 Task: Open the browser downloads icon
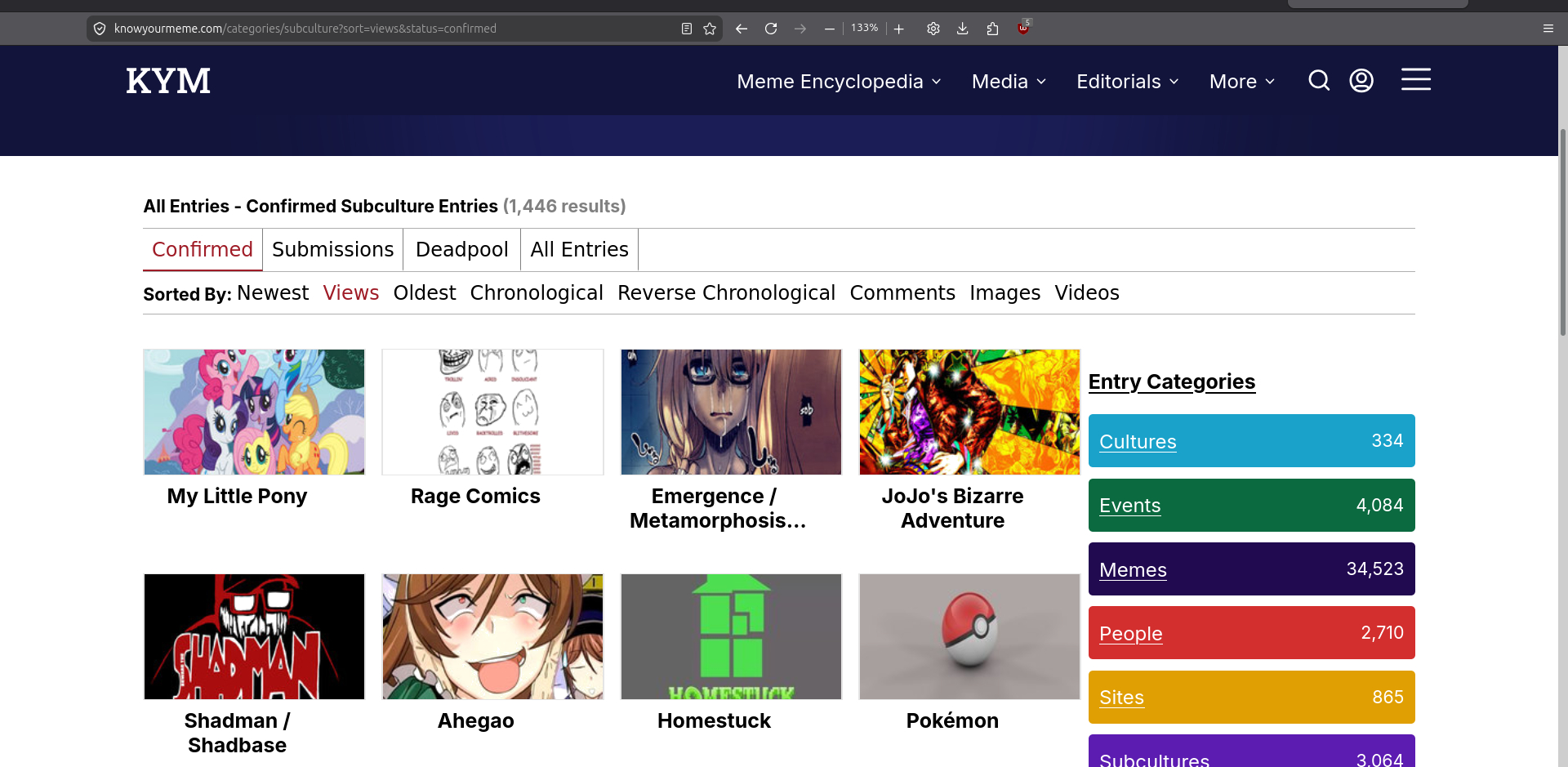click(963, 29)
